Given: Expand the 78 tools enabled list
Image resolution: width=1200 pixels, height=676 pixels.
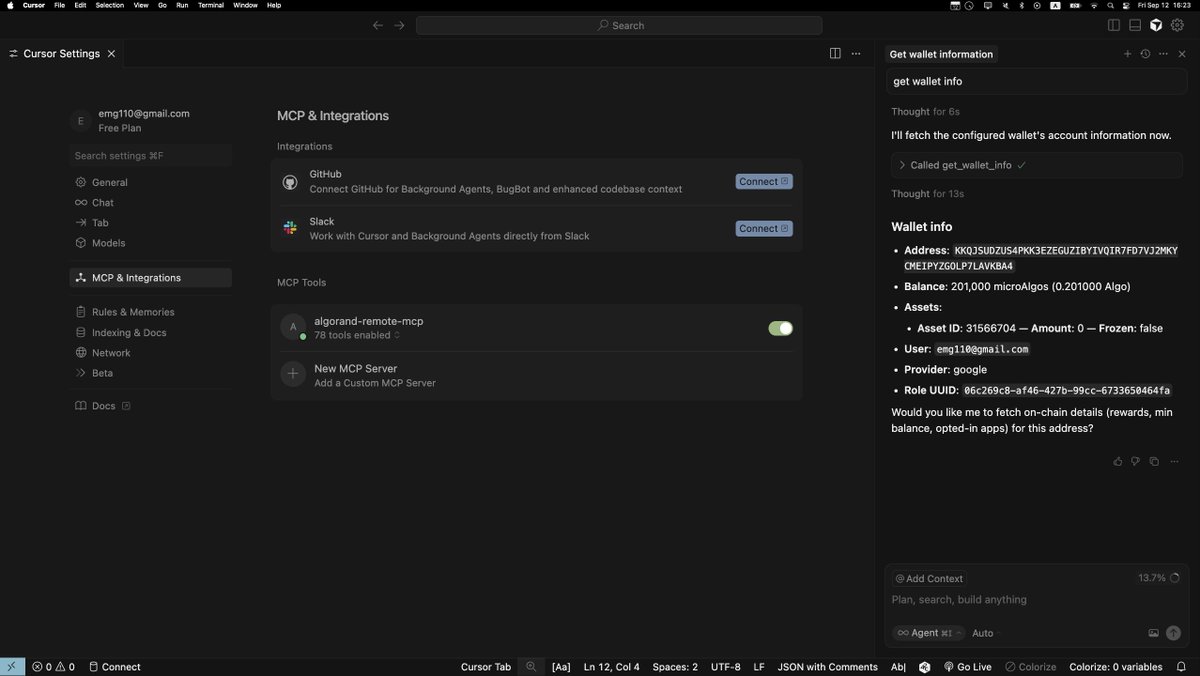Looking at the screenshot, I should [x=357, y=335].
